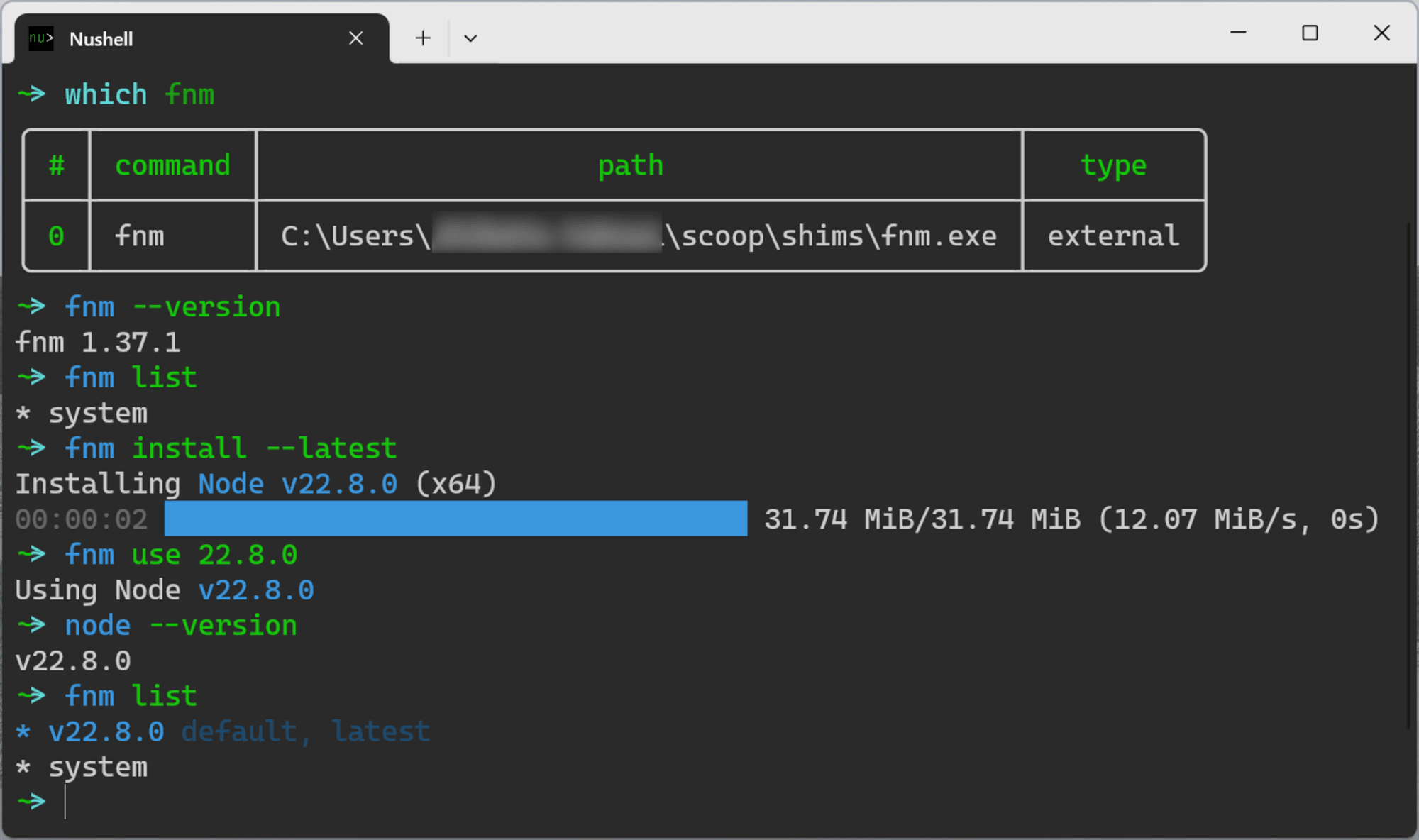Minimize the terminal window
The height and width of the screenshot is (840, 1419).
click(1238, 33)
